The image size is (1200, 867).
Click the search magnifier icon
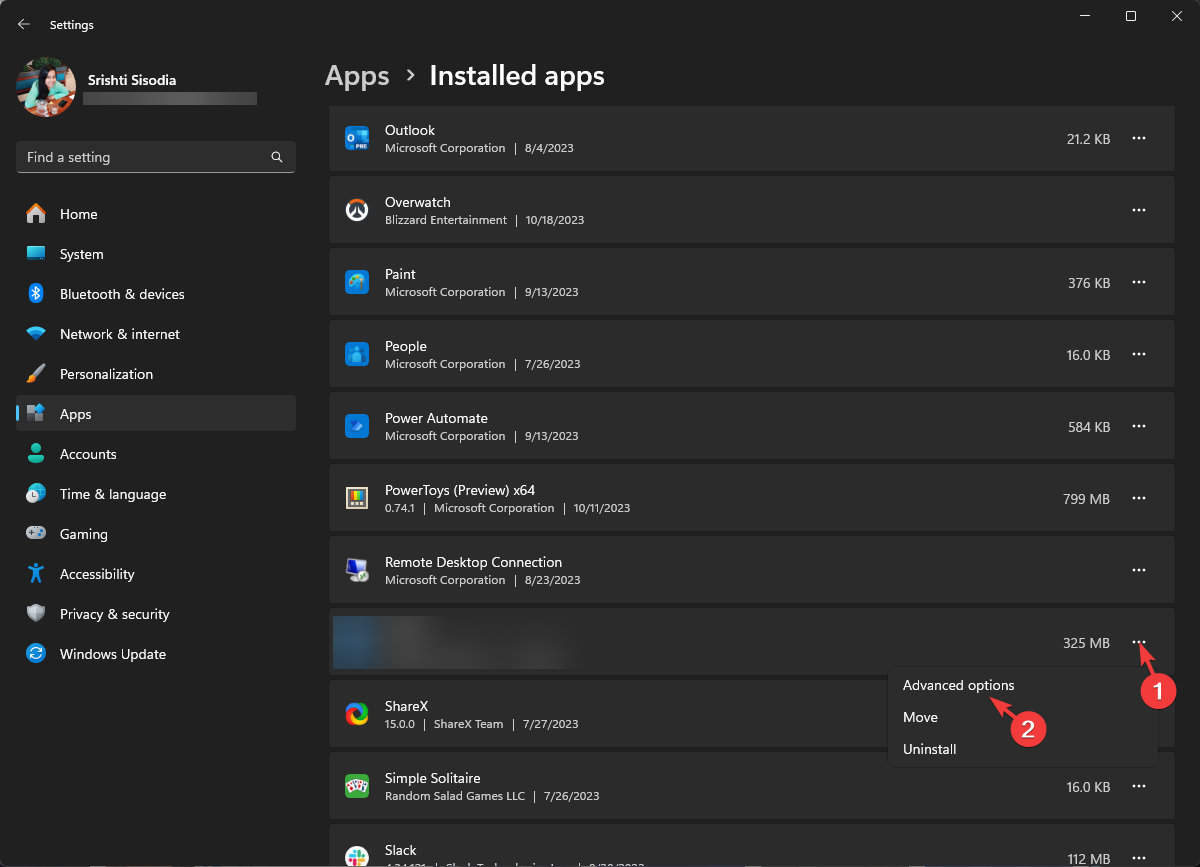tap(277, 157)
